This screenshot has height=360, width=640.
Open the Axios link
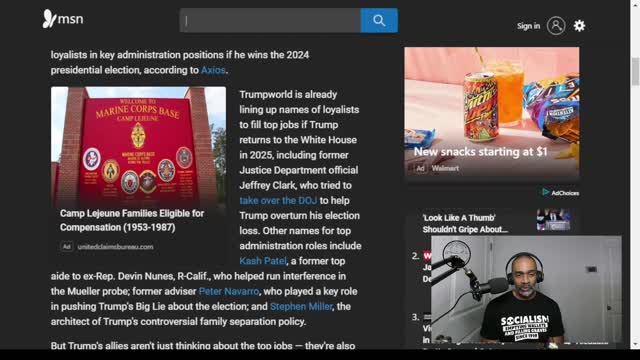pos(213,70)
